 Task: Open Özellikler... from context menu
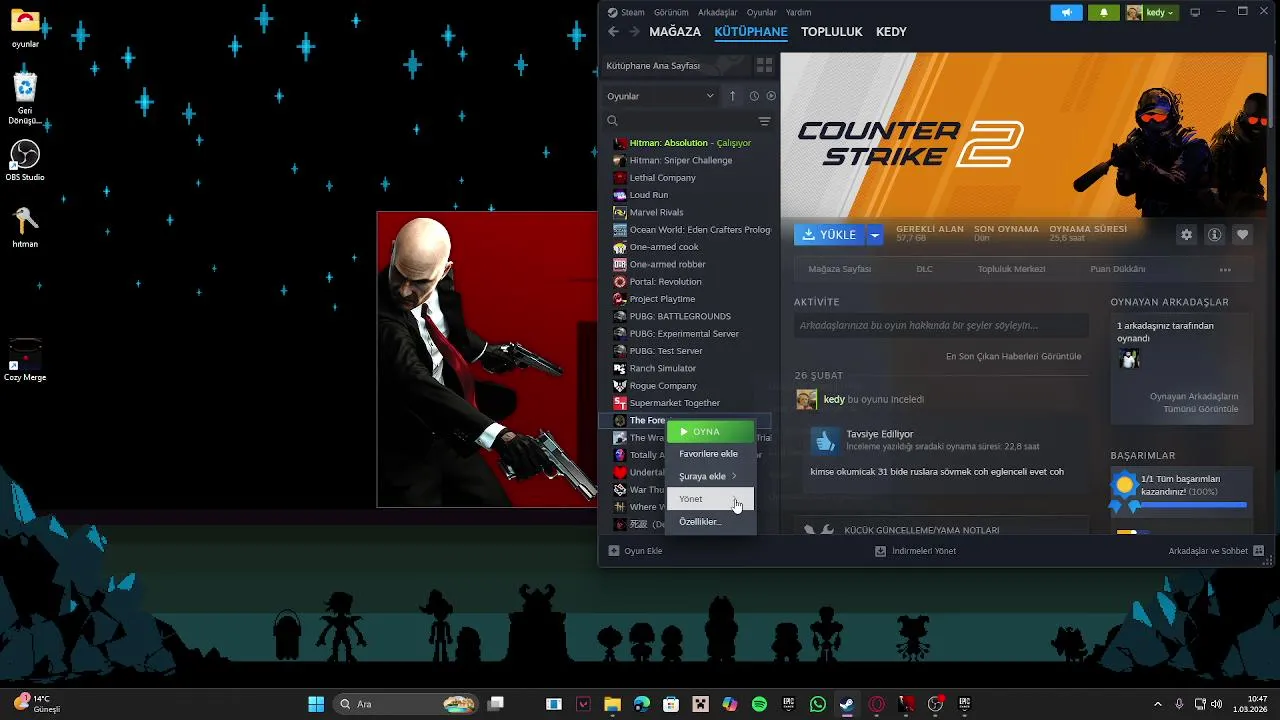(x=711, y=522)
